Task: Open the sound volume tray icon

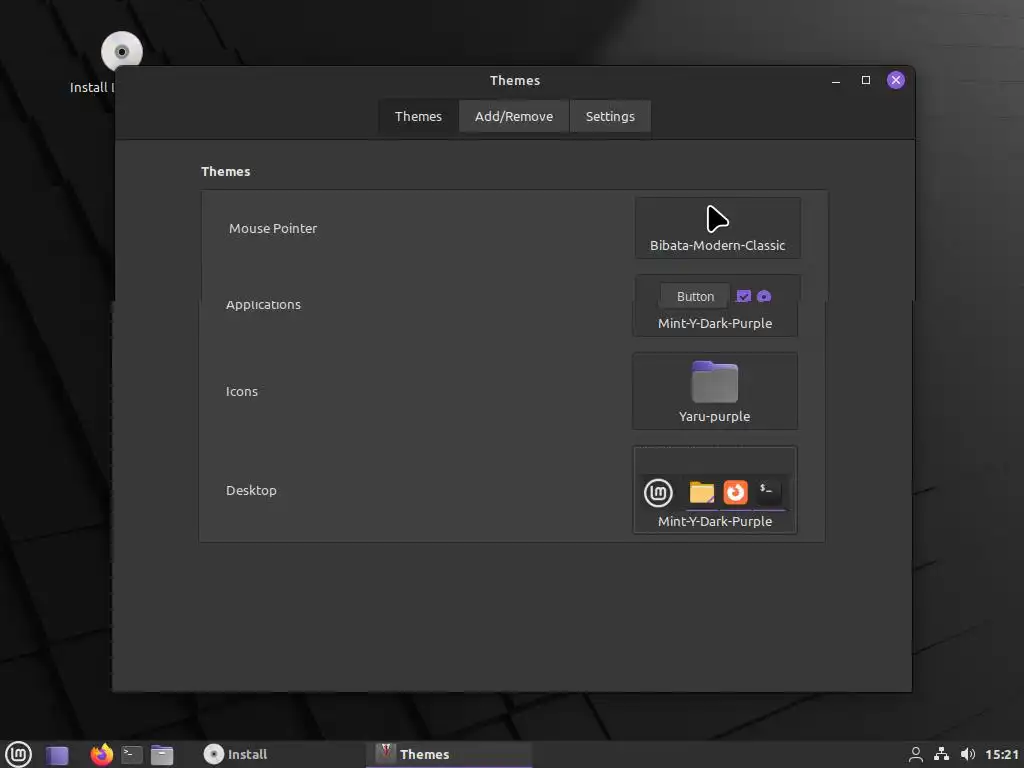Action: click(968, 754)
